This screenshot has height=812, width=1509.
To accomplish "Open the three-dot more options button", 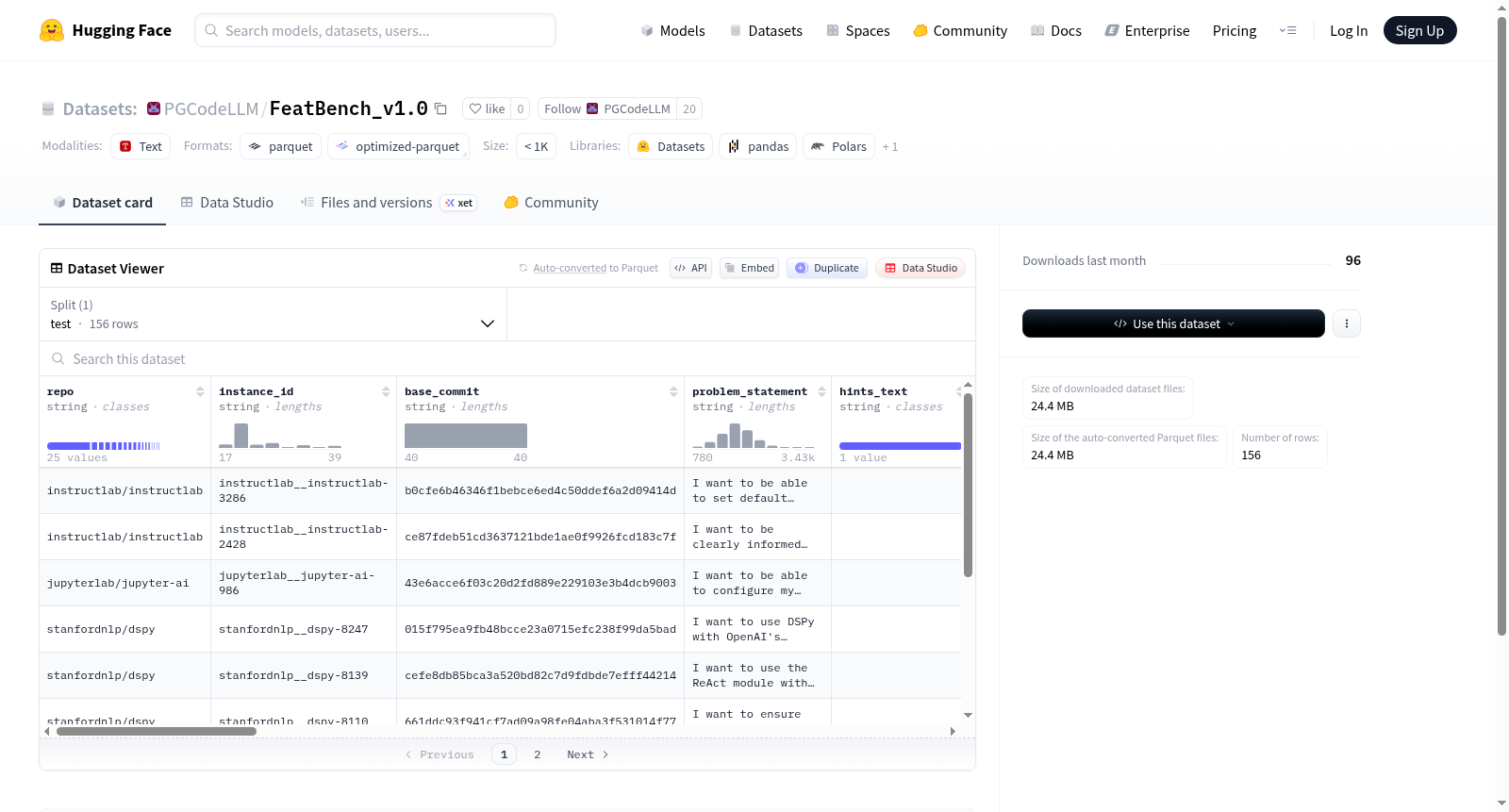I will pyautogui.click(x=1347, y=323).
